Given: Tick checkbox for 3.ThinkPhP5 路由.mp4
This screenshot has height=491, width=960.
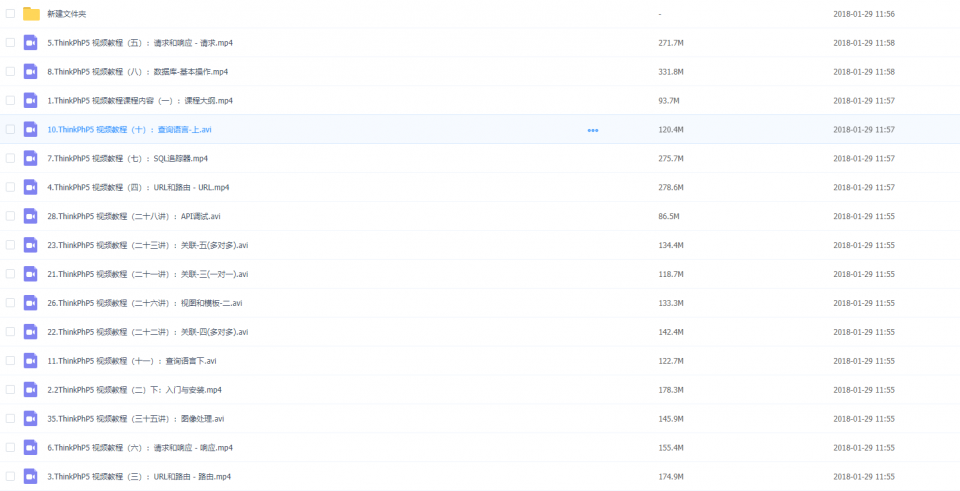Looking at the screenshot, I should tap(10, 476).
